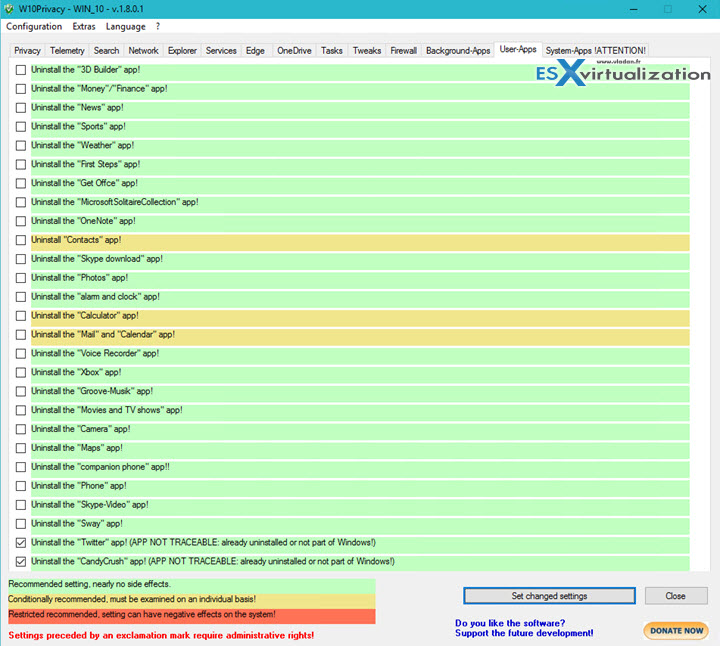720x646 pixels.
Task: Check Uninstall the "Get Office" app
Action: click(x=21, y=183)
